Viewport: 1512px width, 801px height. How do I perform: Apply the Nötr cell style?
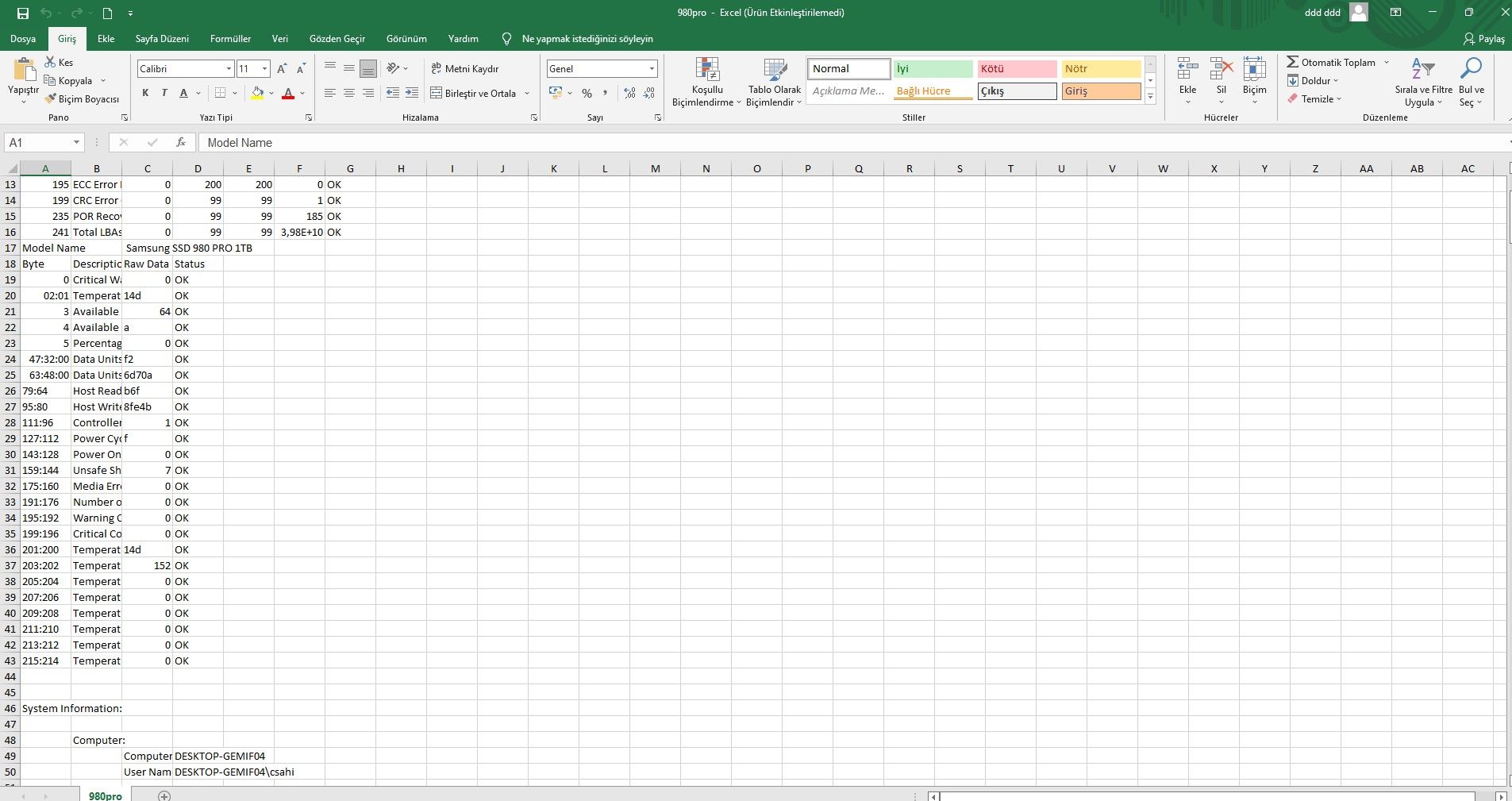pos(1102,69)
